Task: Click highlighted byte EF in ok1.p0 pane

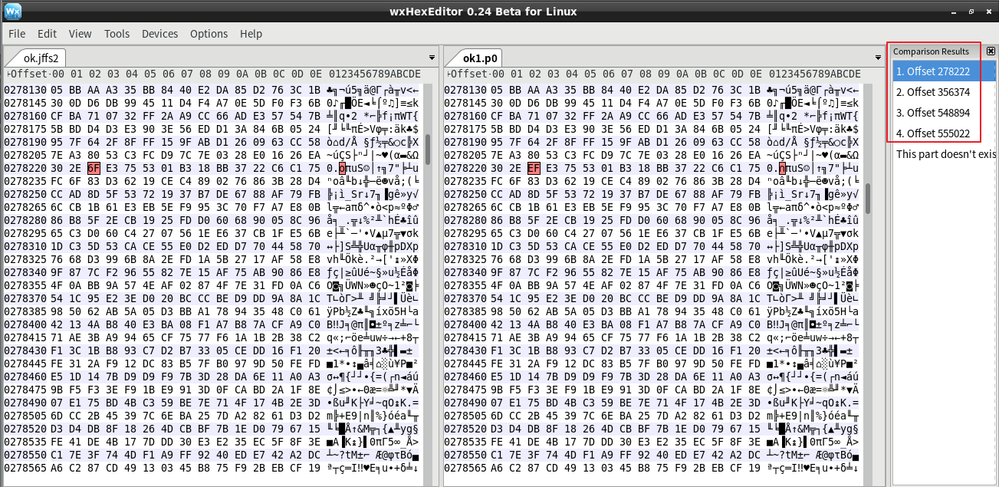Action: pyautogui.click(x=534, y=168)
